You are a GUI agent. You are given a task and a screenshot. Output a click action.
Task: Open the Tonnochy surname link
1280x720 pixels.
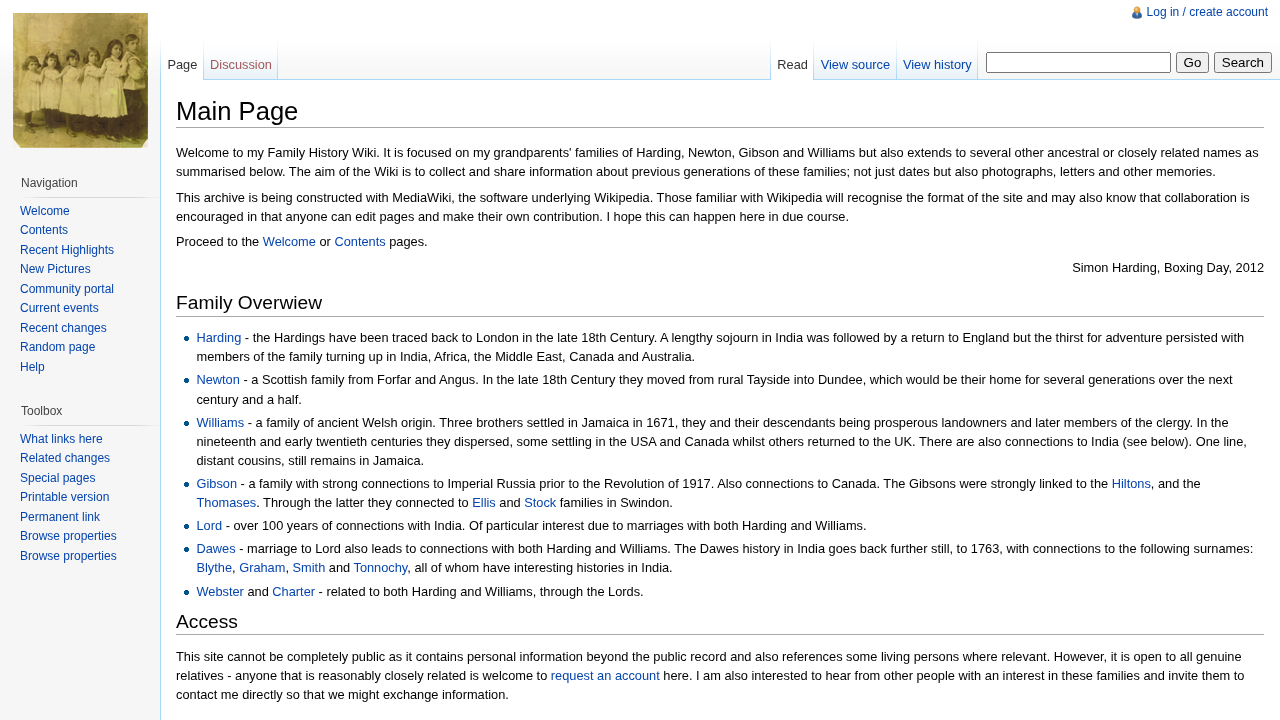tap(380, 568)
